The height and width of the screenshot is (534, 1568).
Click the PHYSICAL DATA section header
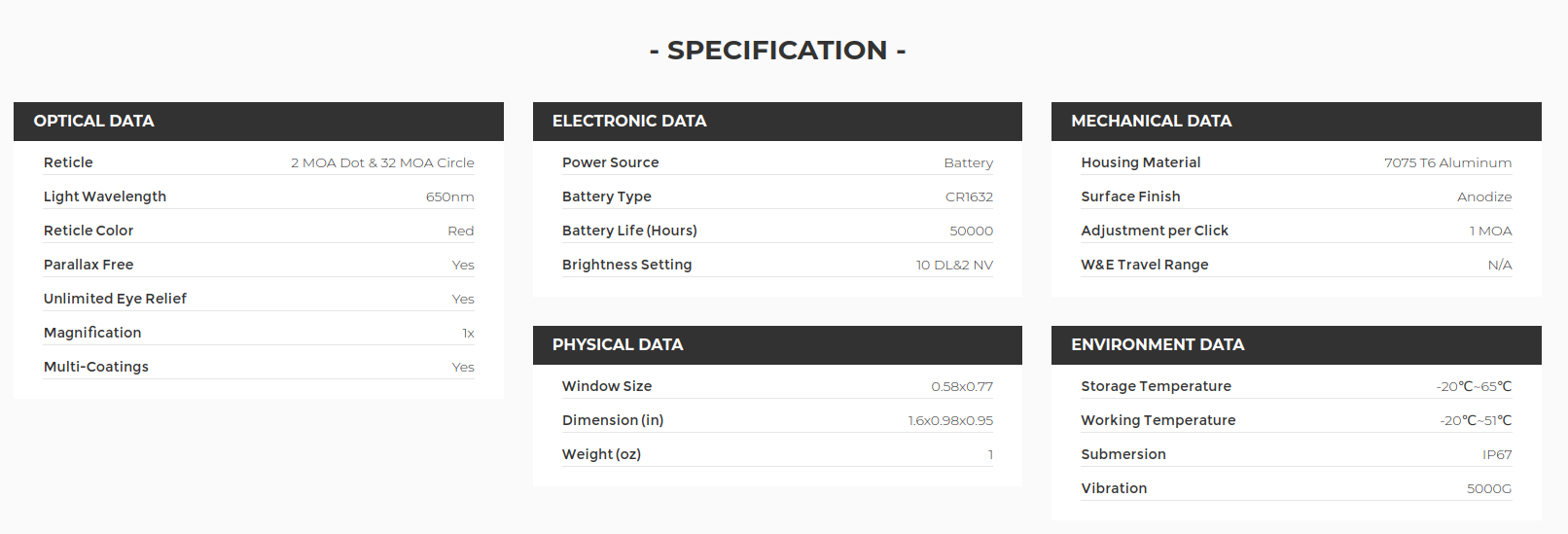point(618,345)
